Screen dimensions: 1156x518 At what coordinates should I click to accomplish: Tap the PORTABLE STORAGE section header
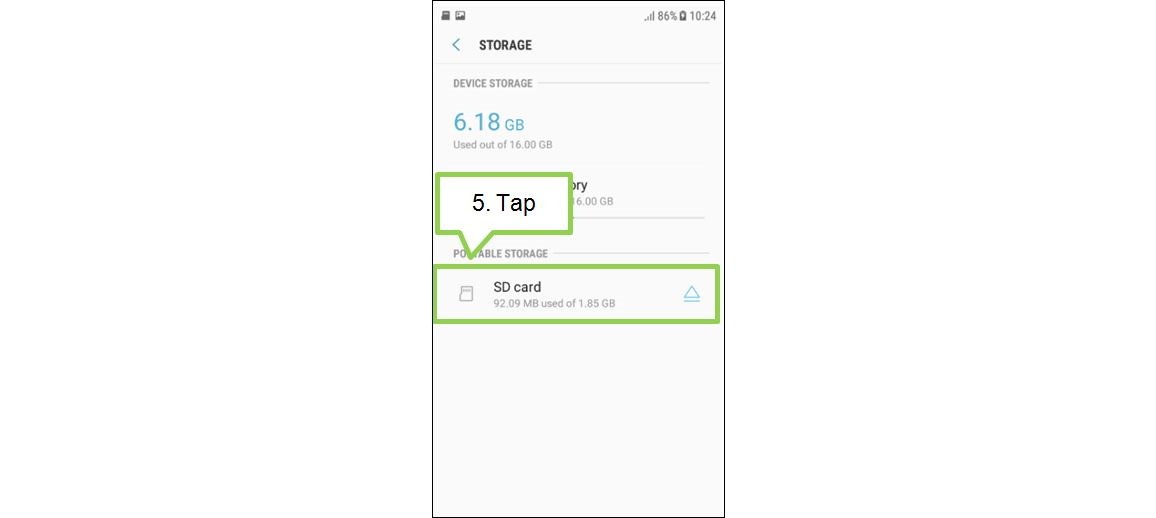[x=501, y=253]
